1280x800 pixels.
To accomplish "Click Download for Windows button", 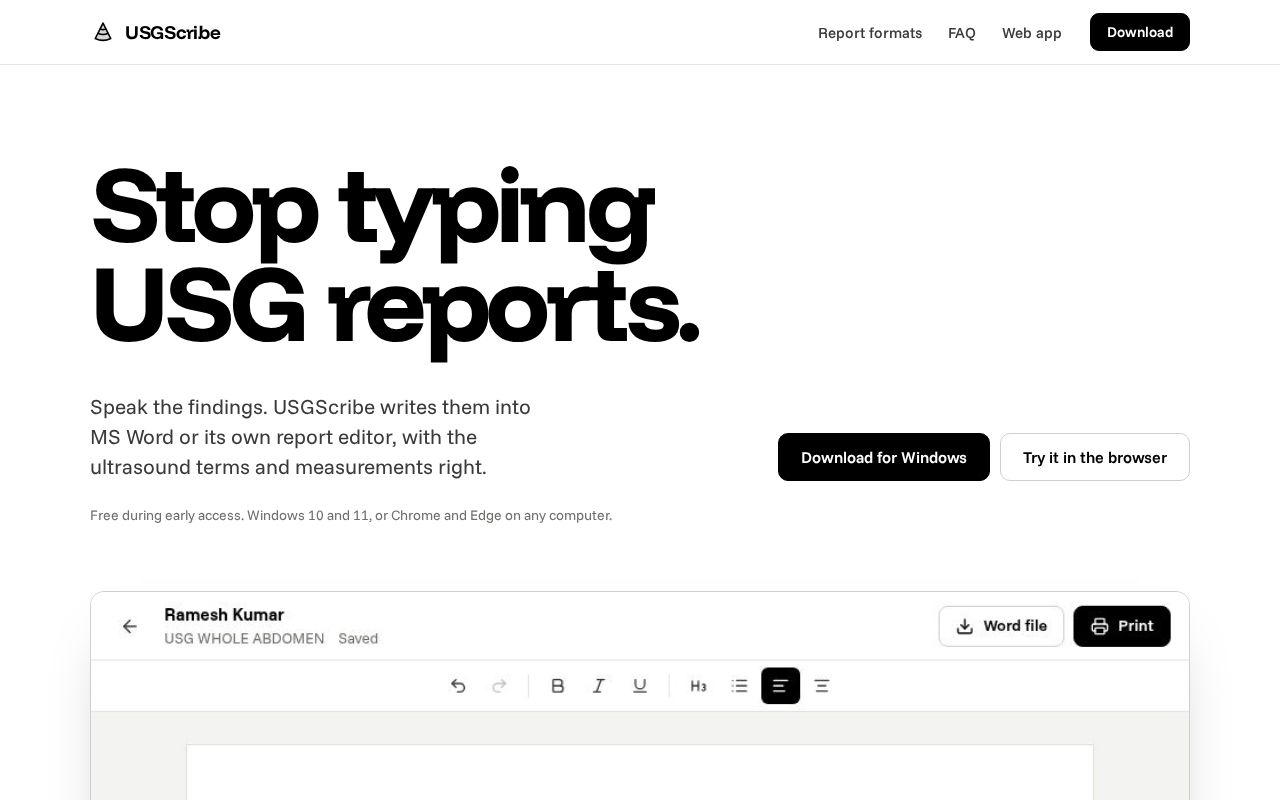I will point(884,457).
